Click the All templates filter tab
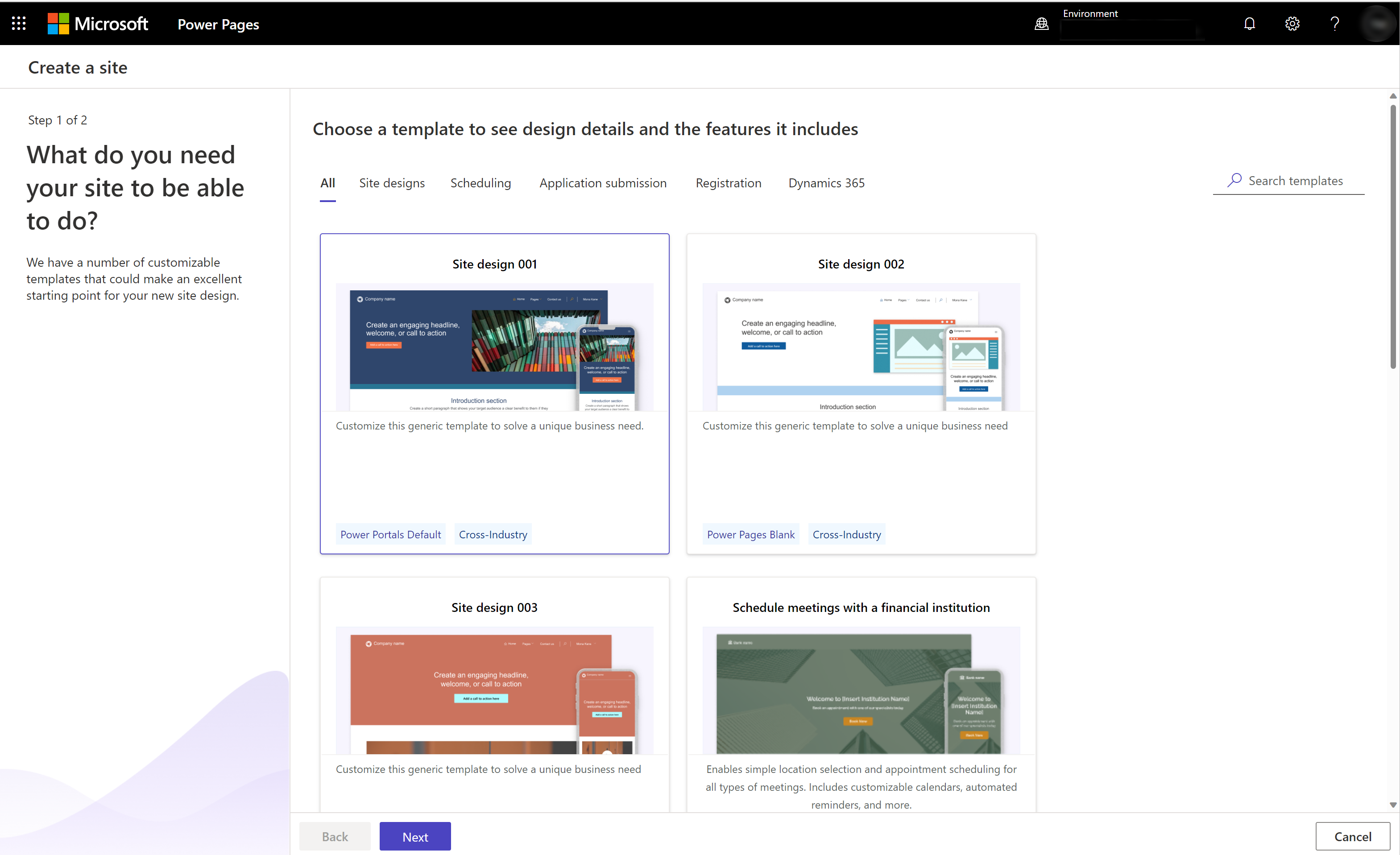This screenshot has width=1400, height=855. pyautogui.click(x=327, y=183)
